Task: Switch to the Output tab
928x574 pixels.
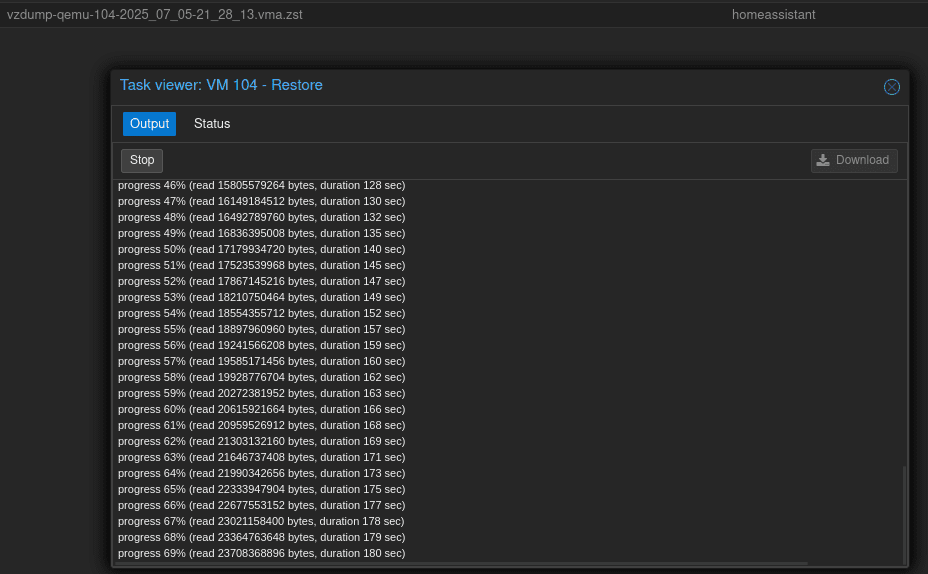Action: [x=149, y=124]
